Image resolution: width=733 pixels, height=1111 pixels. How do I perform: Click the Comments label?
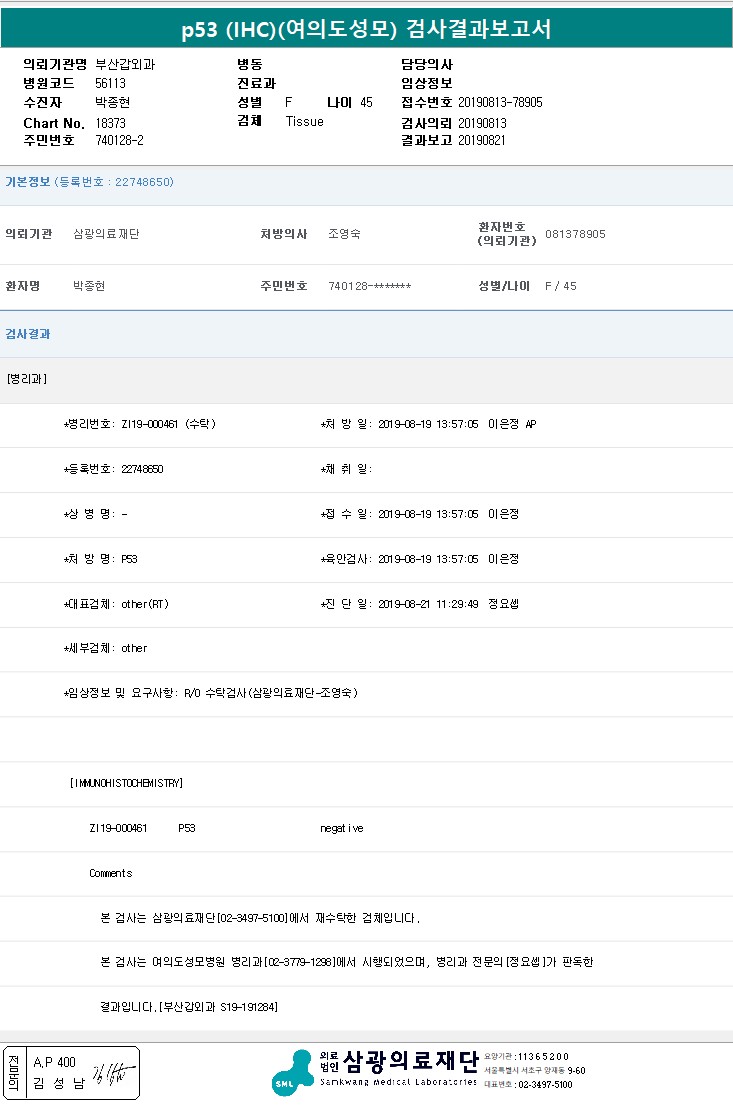[x=110, y=874]
